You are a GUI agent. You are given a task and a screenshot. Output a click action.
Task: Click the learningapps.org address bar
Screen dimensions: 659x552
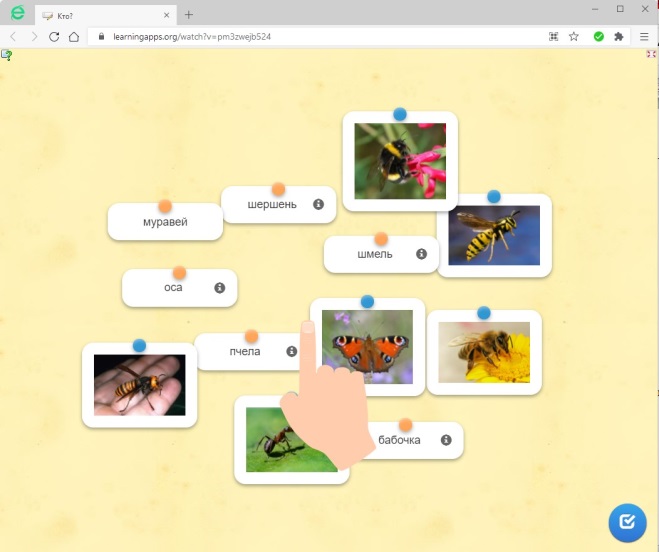tap(315, 37)
